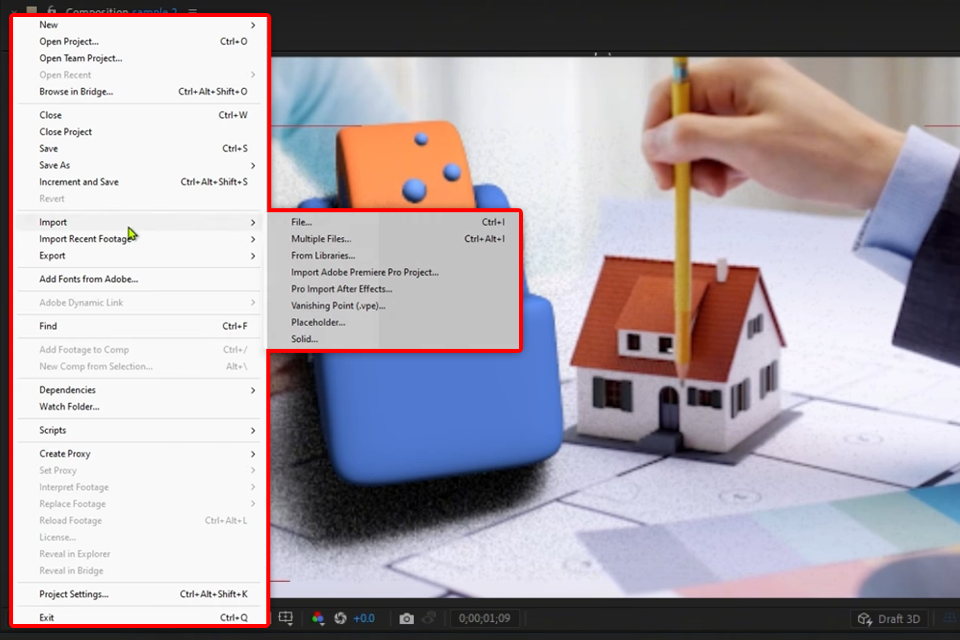
Task: Click the dimmed License... item
Action: 140,537
